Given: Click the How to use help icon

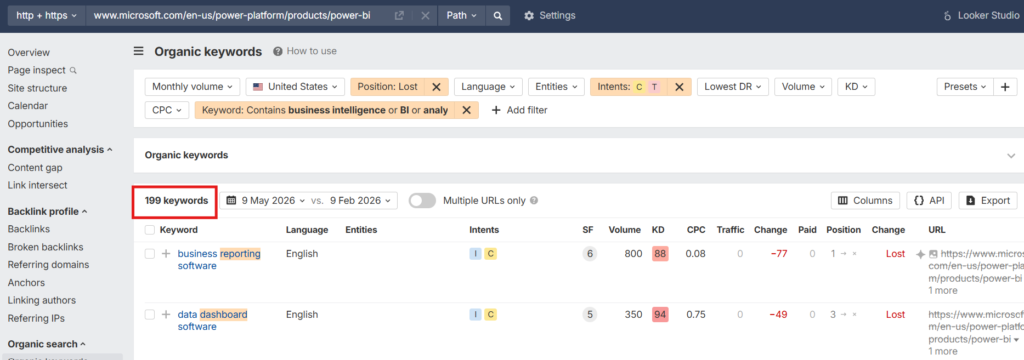Looking at the screenshot, I should pyautogui.click(x=278, y=51).
